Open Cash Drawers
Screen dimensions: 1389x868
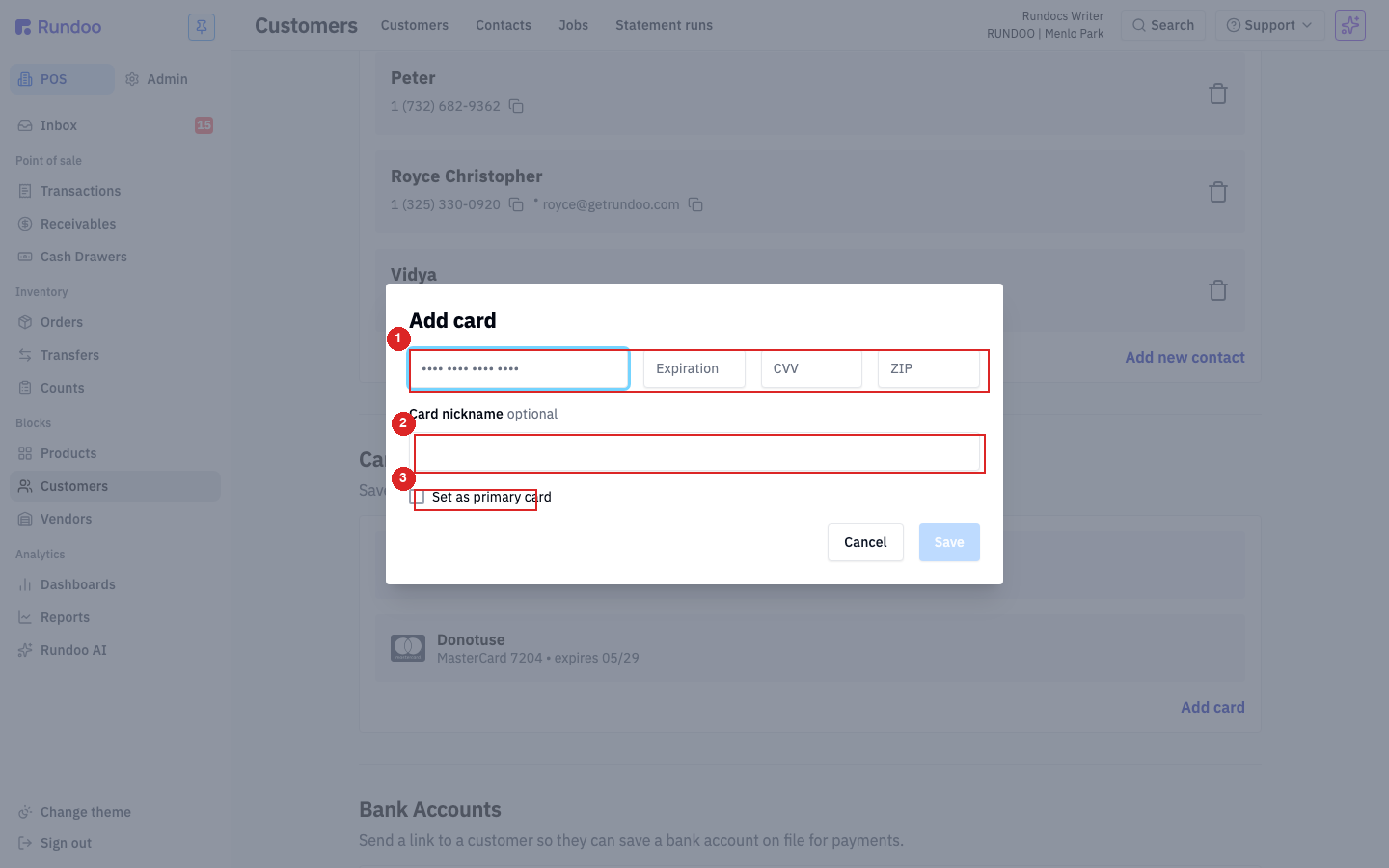(115, 257)
